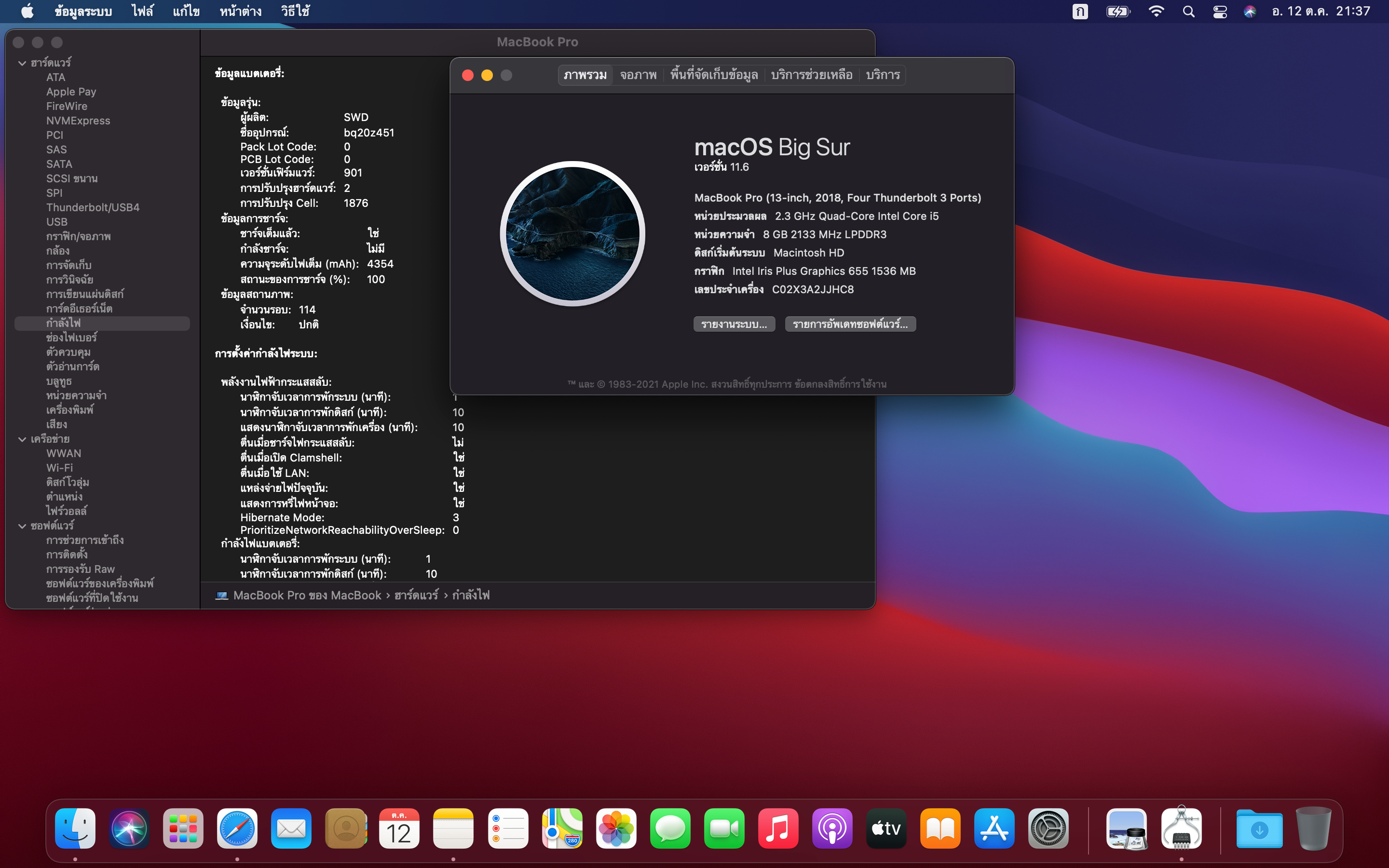The height and width of the screenshot is (868, 1389).
Task: Collapse the ฮาร์ดแวร์ hardware section in sidebar
Action: (22, 63)
